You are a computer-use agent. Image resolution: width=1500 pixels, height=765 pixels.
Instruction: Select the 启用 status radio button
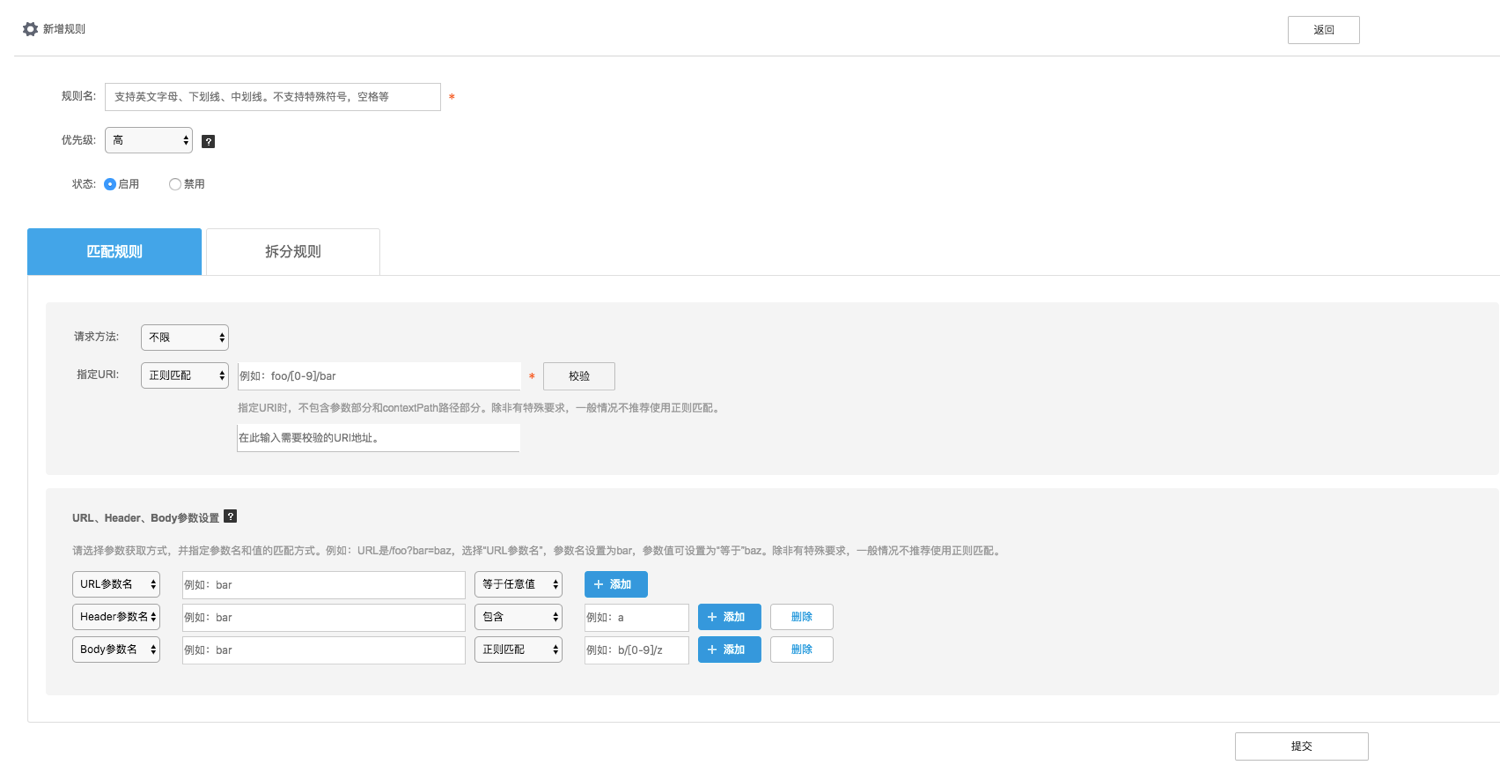coord(110,184)
